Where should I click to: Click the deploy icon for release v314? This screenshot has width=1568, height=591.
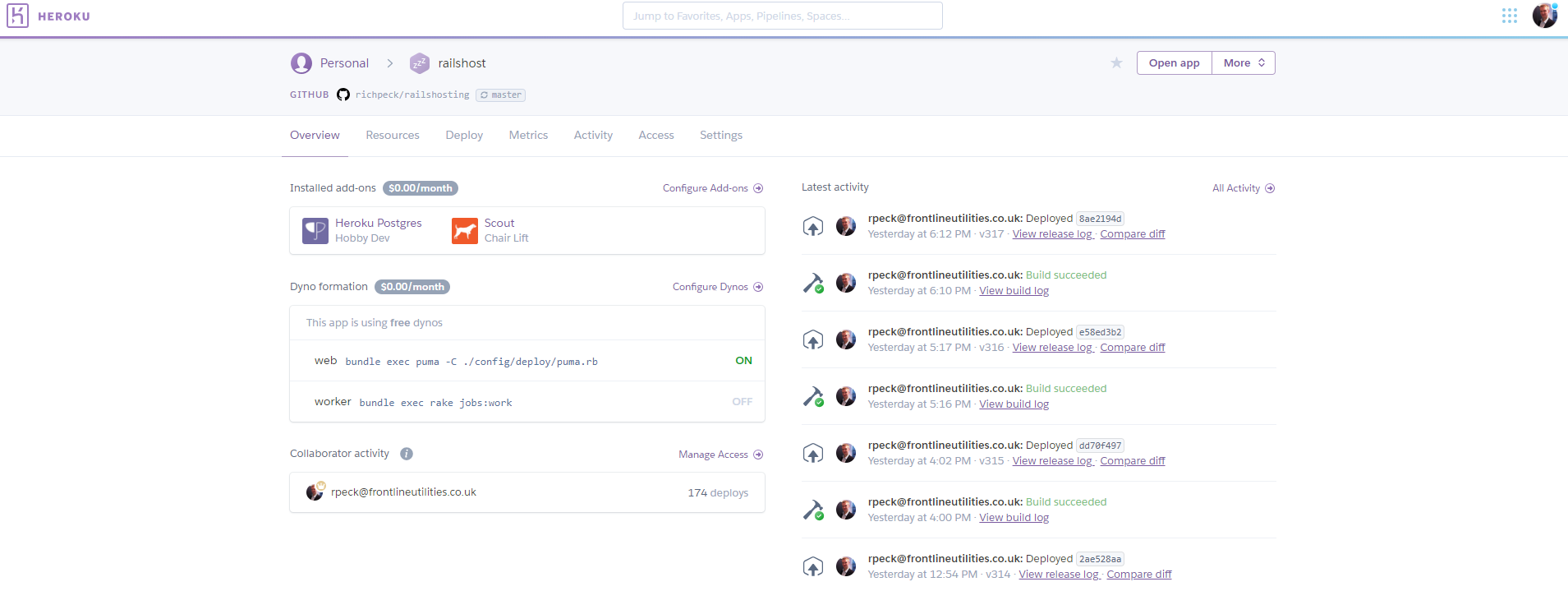tap(813, 566)
